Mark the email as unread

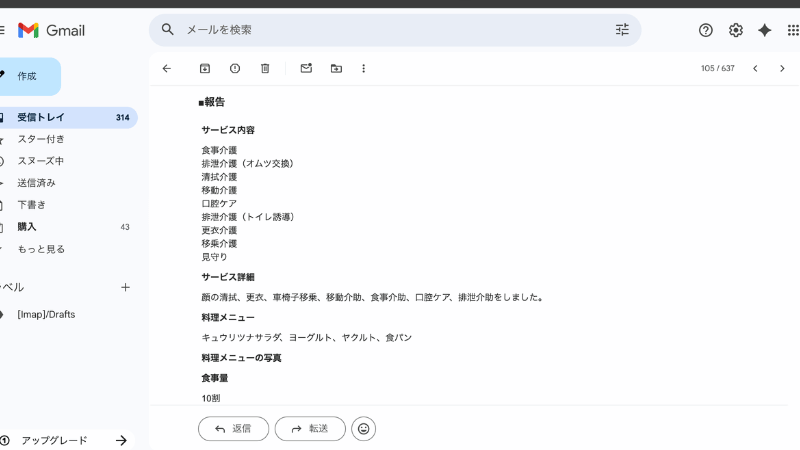[306, 68]
